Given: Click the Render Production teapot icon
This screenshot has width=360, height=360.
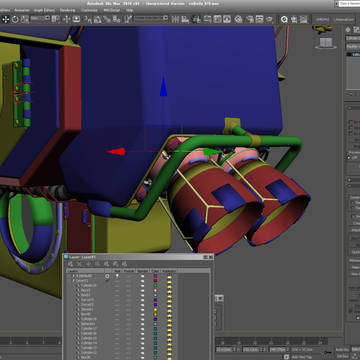Looking at the screenshot, I should click(x=269, y=19).
